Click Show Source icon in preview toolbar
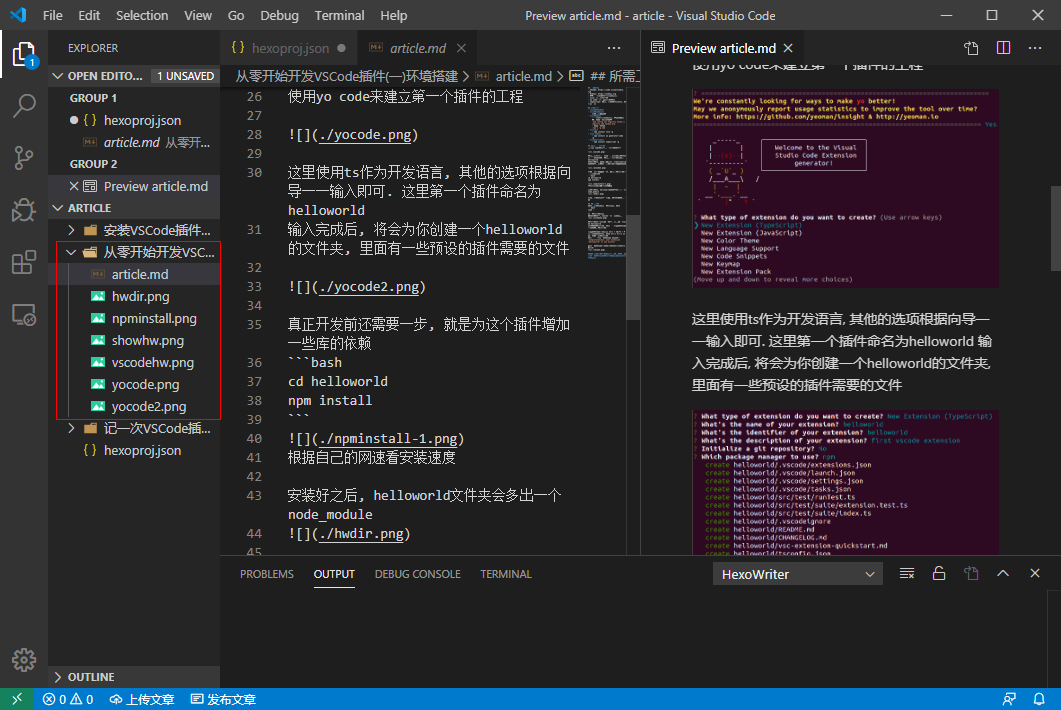This screenshot has width=1061, height=710. (971, 48)
